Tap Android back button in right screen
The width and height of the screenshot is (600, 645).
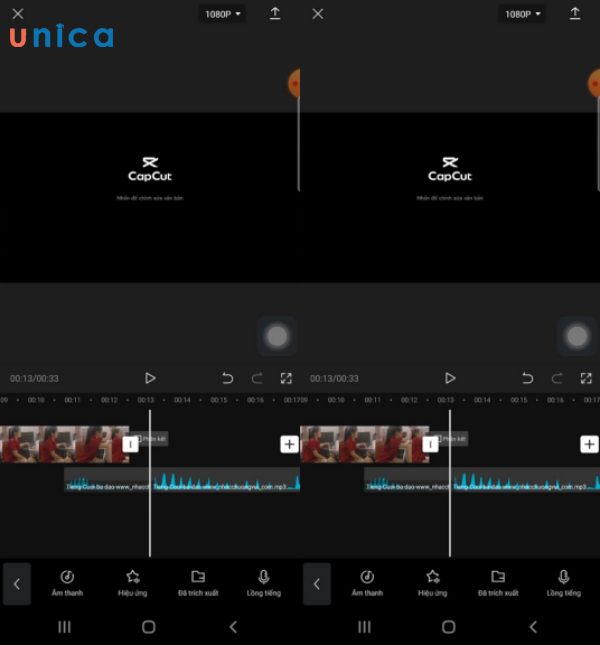click(533, 627)
